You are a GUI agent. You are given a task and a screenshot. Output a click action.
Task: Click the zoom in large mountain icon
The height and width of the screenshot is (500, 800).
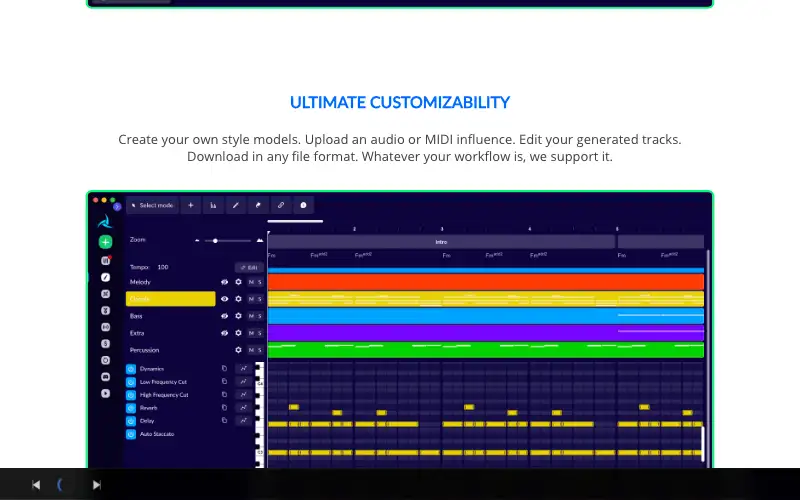[x=260, y=240]
